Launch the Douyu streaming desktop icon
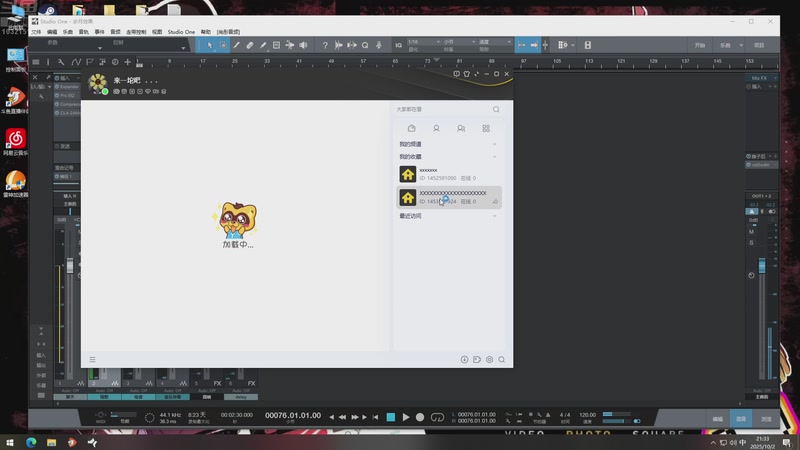This screenshot has height=450, width=800. point(15,99)
